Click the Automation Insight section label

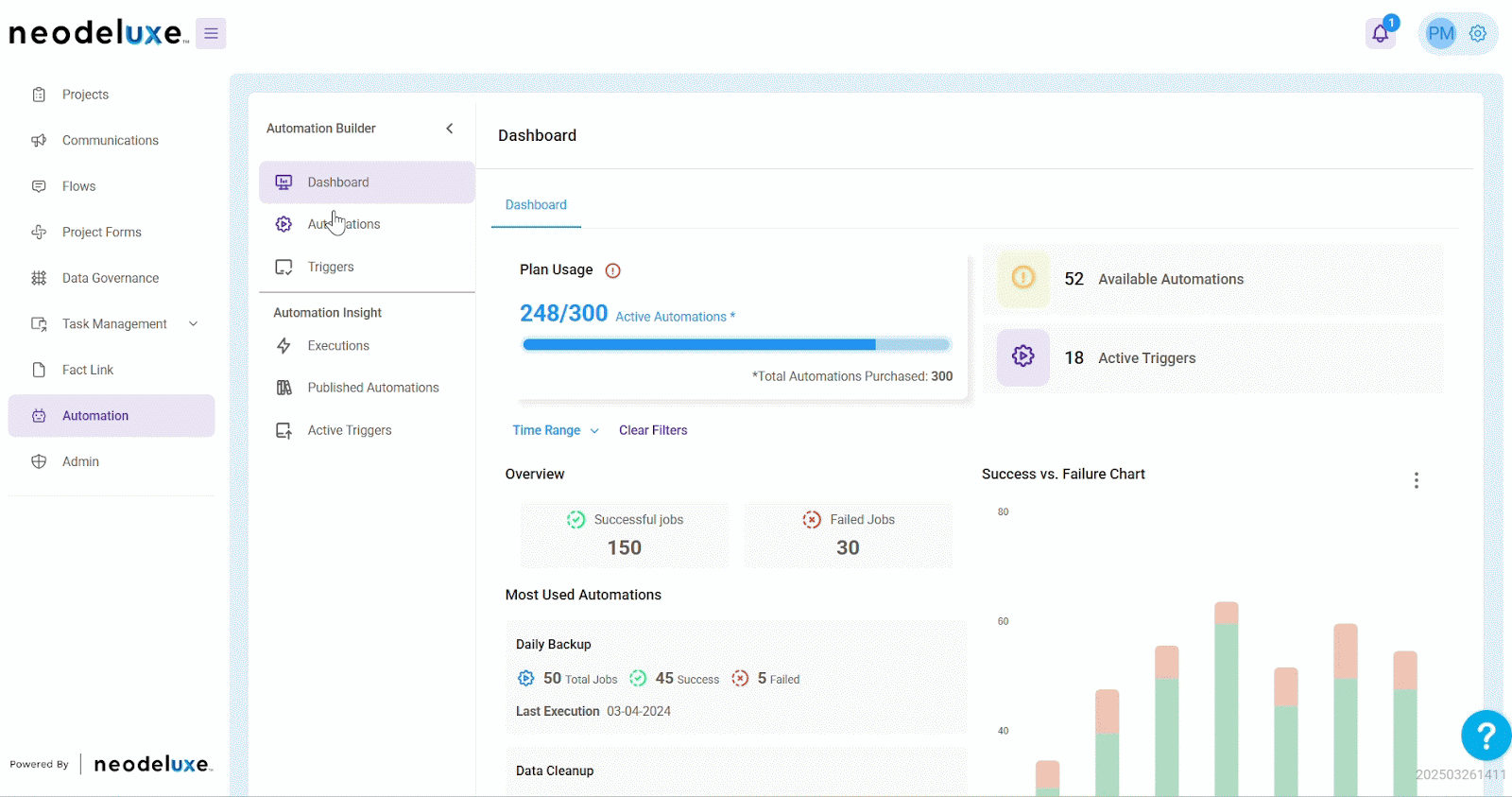pos(328,313)
